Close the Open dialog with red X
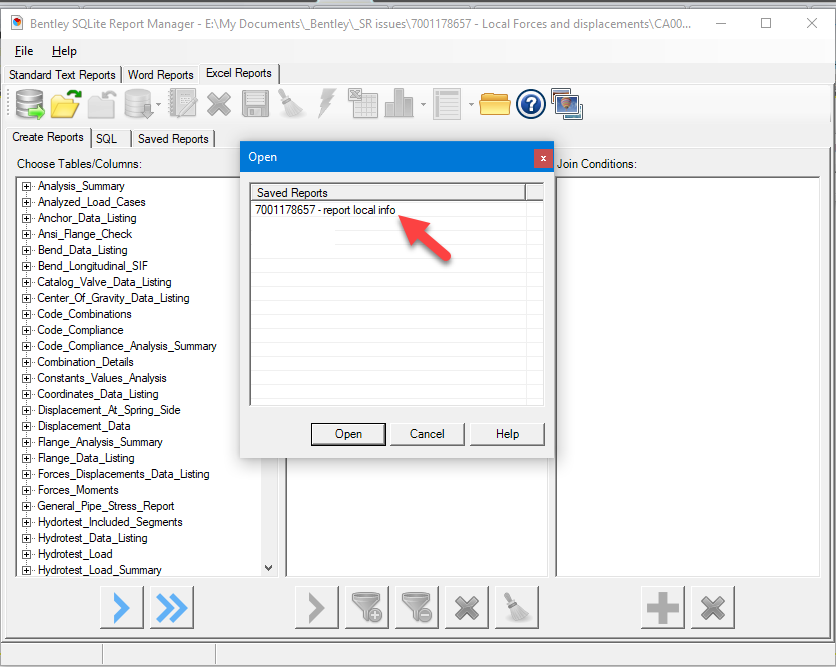The image size is (836, 667). tap(543, 158)
